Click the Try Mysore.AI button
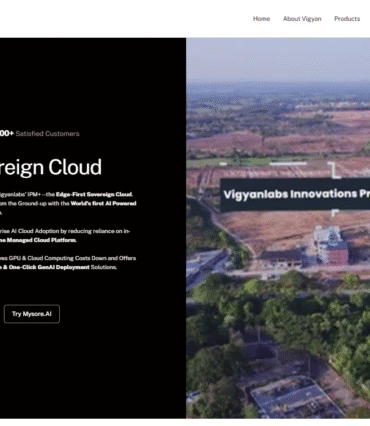This screenshot has width=370, height=426. pyautogui.click(x=32, y=314)
